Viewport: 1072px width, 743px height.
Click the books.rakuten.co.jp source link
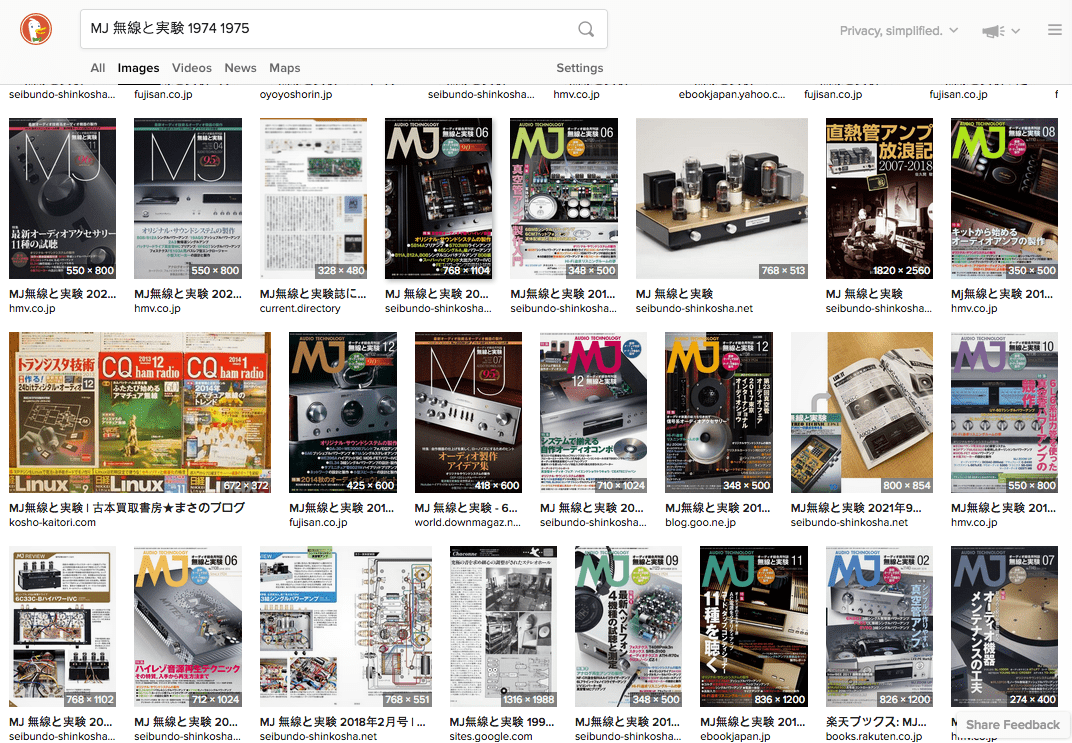point(874,736)
